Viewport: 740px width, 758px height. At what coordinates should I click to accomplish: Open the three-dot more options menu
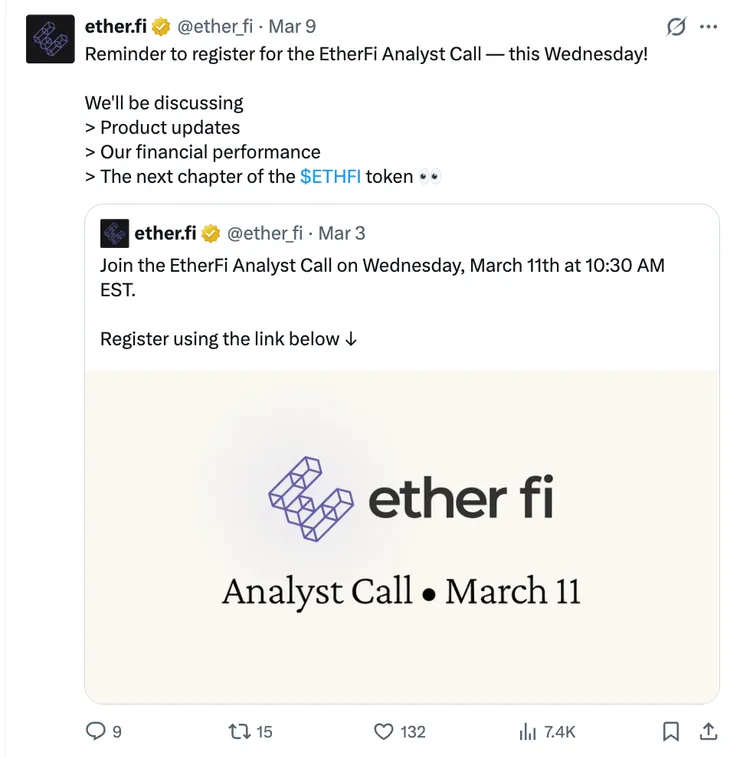(709, 27)
